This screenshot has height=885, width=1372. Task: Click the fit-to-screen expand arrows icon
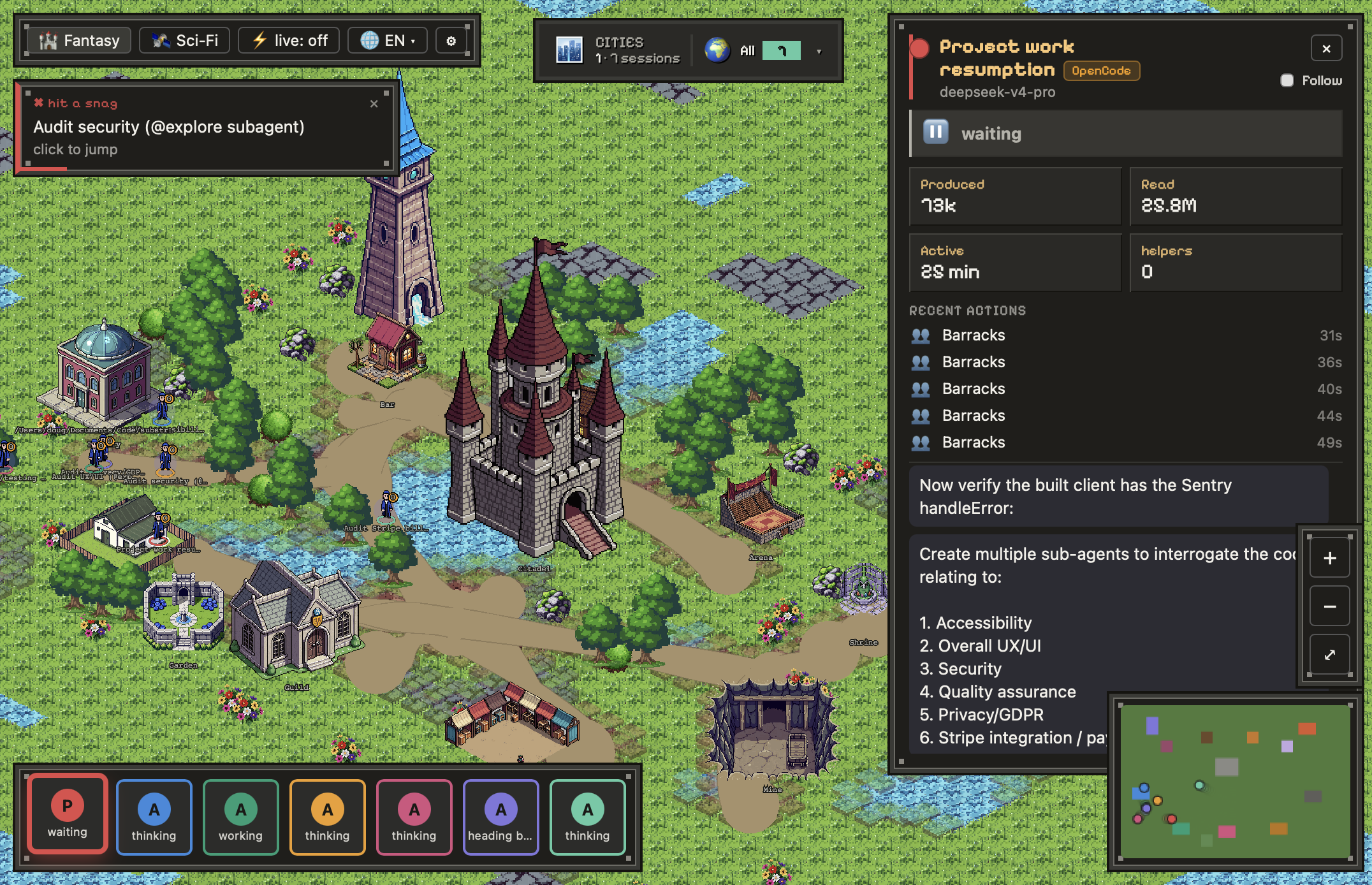tap(1329, 655)
